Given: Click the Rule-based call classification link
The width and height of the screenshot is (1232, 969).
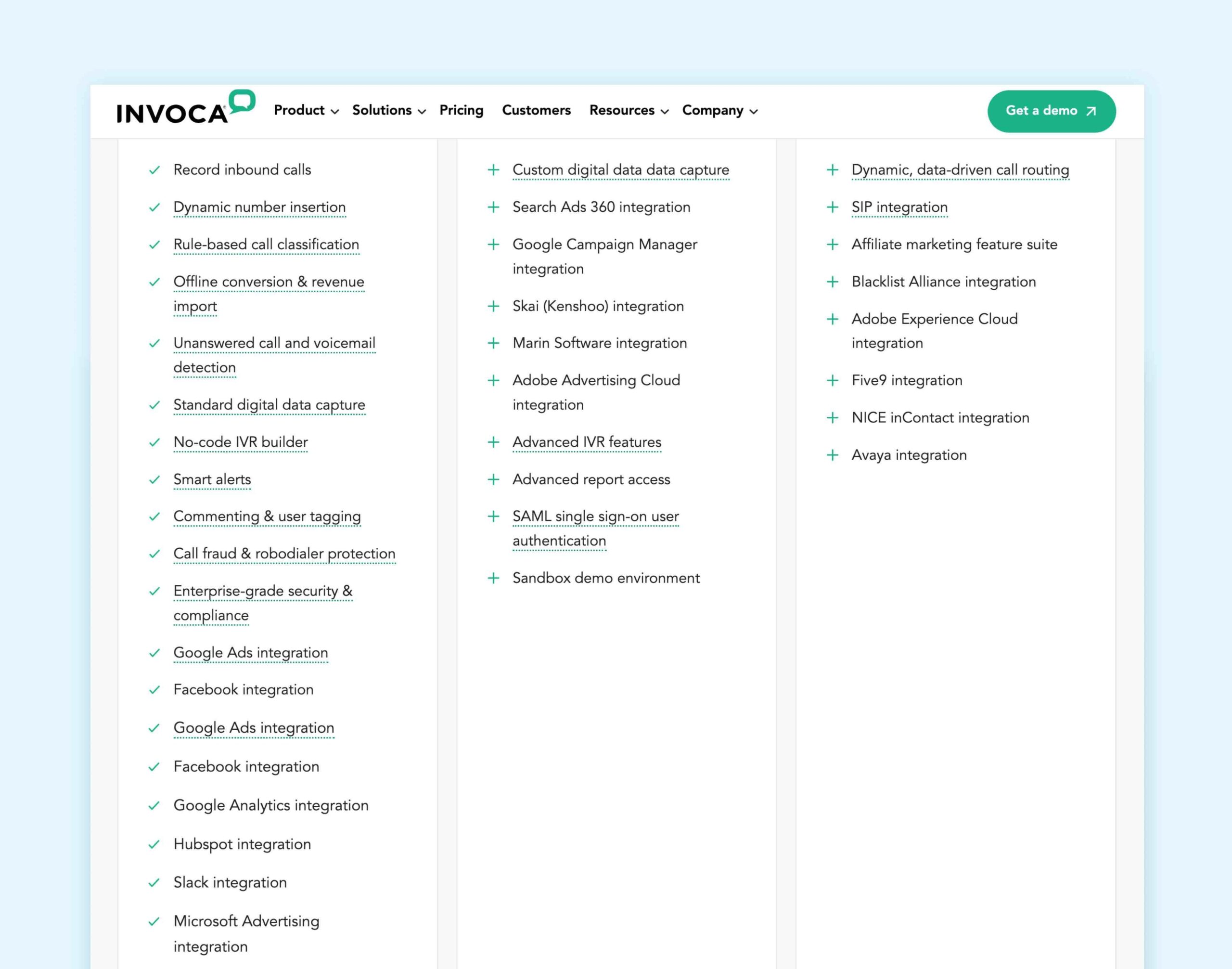Looking at the screenshot, I should pyautogui.click(x=267, y=244).
